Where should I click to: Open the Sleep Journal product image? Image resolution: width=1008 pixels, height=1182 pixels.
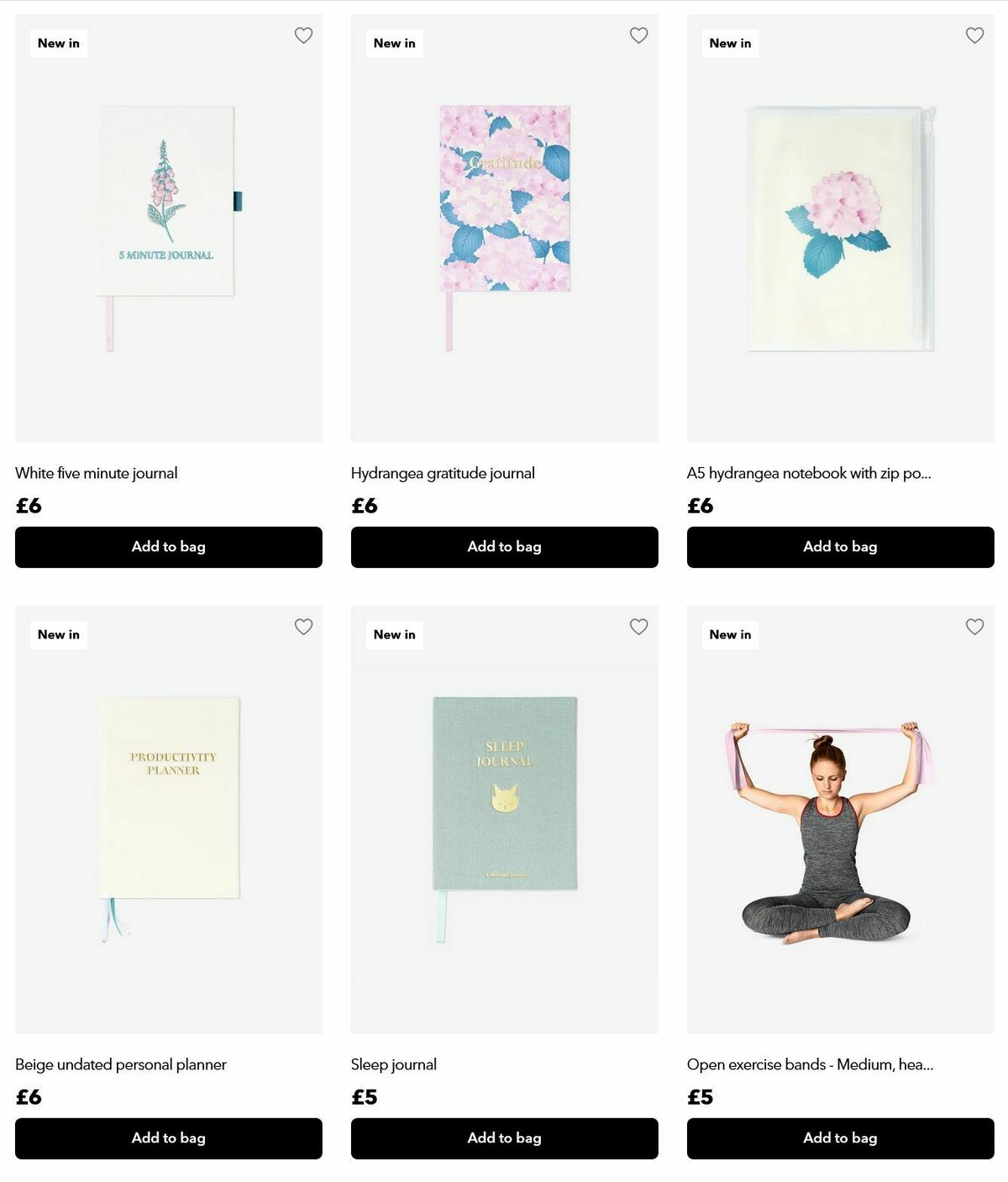(x=505, y=820)
